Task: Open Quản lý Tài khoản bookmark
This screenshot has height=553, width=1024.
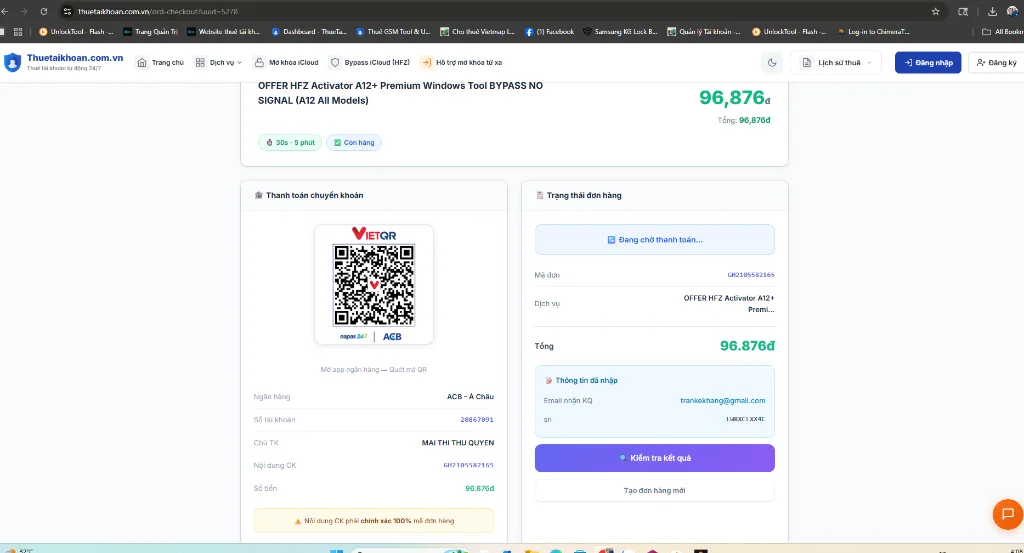Action: (704, 31)
